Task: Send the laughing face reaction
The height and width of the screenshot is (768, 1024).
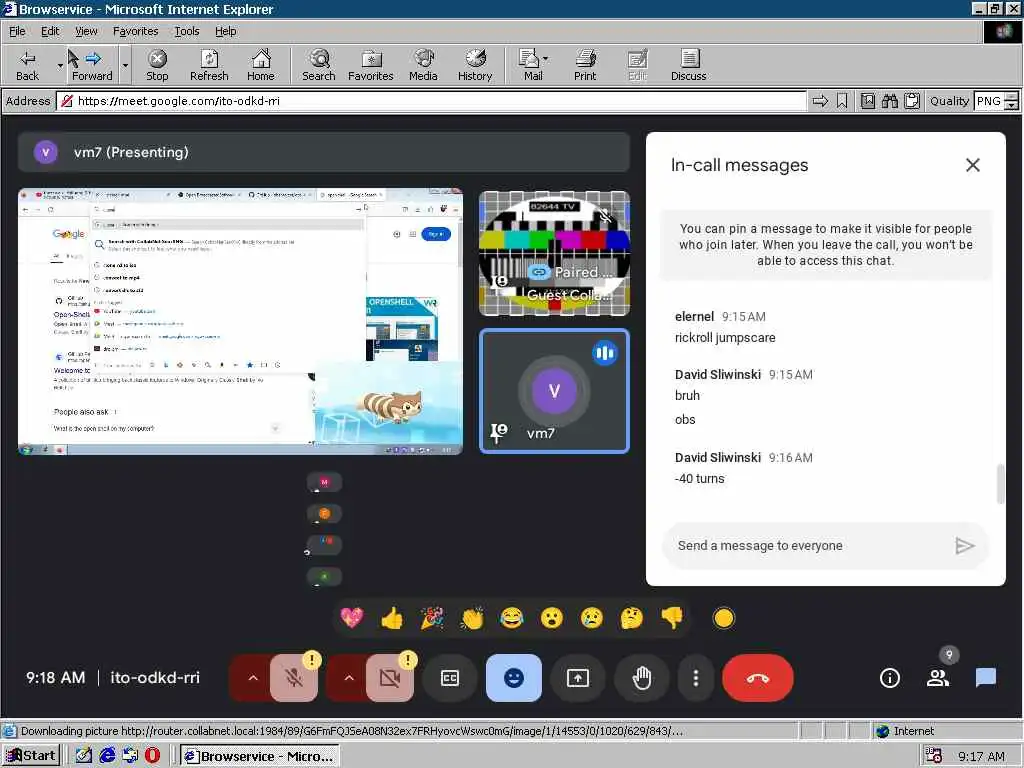Action: [511, 617]
